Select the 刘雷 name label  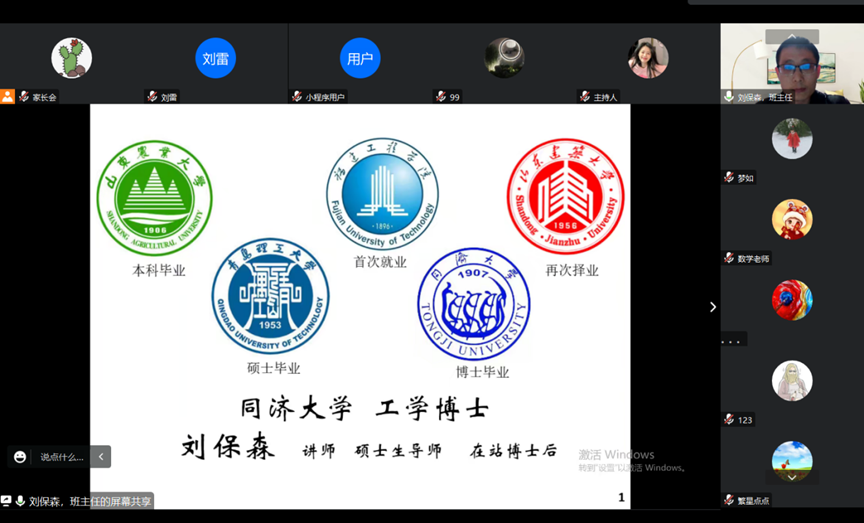click(x=169, y=97)
